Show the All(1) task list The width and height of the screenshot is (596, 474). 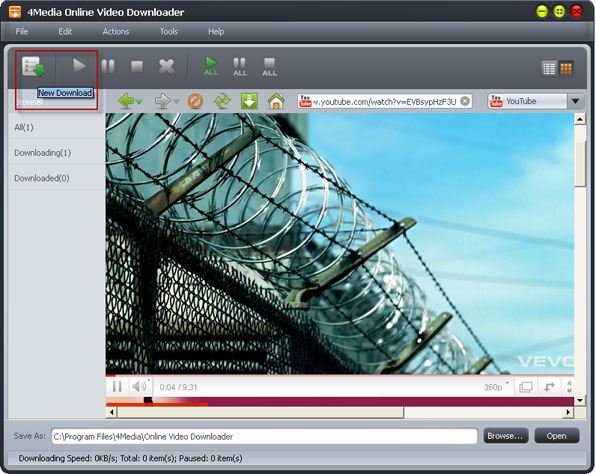(56, 127)
